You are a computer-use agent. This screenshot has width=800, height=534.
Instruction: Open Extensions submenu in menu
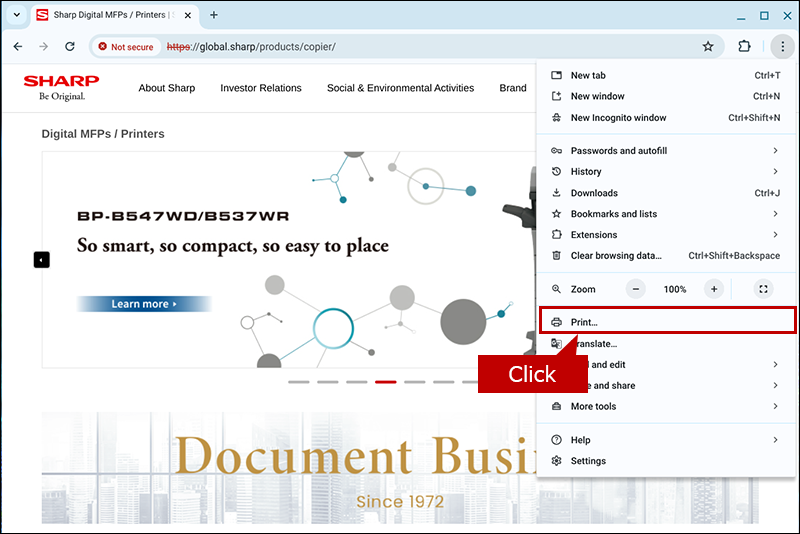tap(666, 235)
